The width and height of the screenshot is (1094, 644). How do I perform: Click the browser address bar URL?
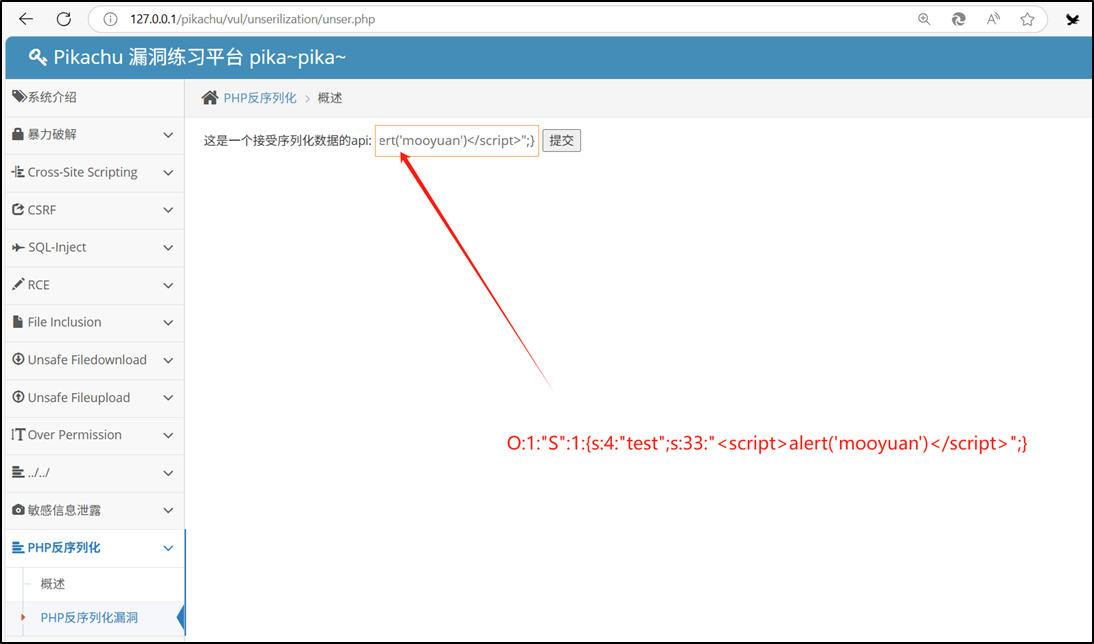click(253, 20)
